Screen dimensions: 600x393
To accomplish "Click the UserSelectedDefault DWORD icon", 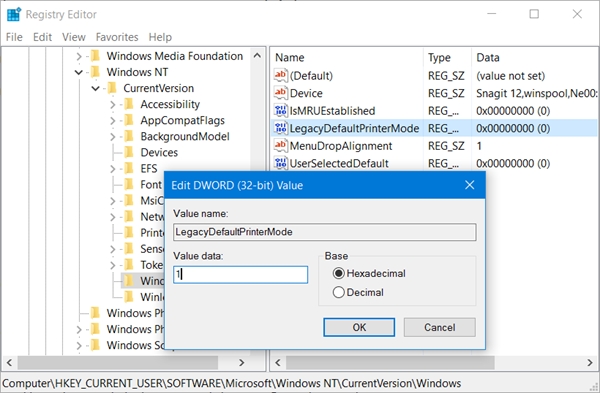I will pyautogui.click(x=280, y=163).
